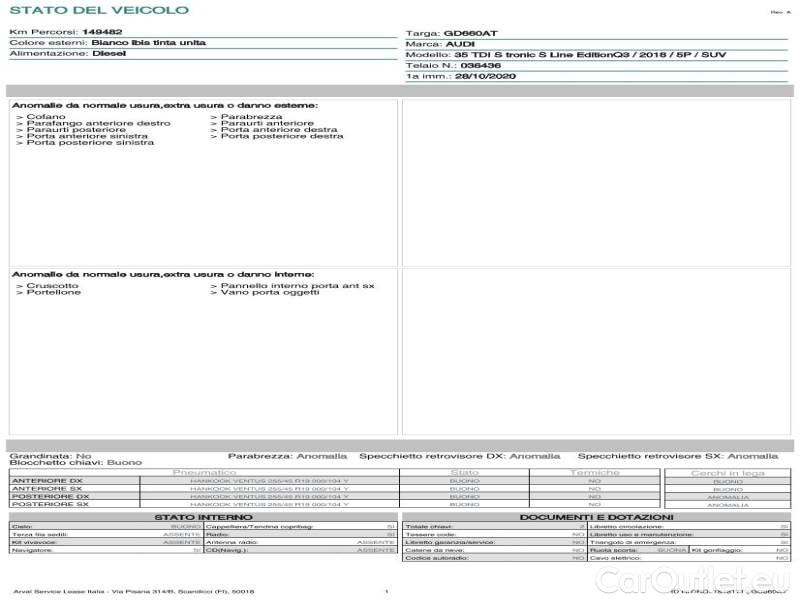Select the 'Kit vivavoce' row label

click(34, 542)
